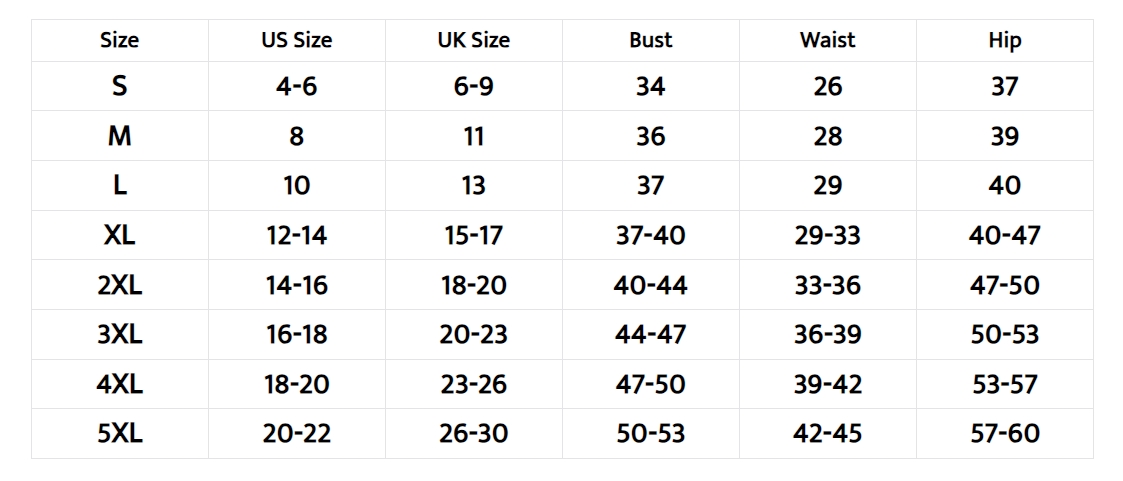Screen dimensions: 1123x481
Task: Select the 5XL size row label
Action: pyautogui.click(x=119, y=434)
